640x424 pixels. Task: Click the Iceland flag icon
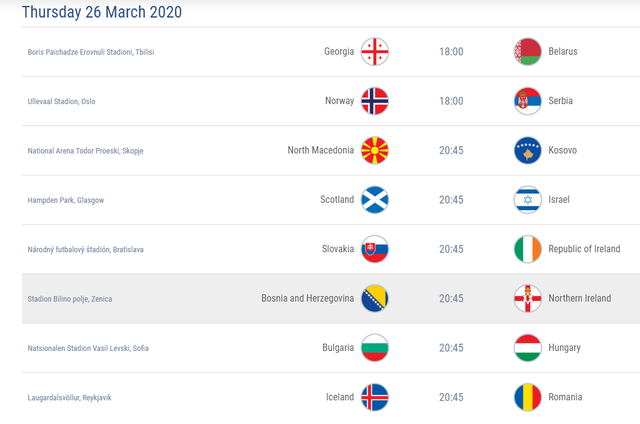tap(375, 397)
